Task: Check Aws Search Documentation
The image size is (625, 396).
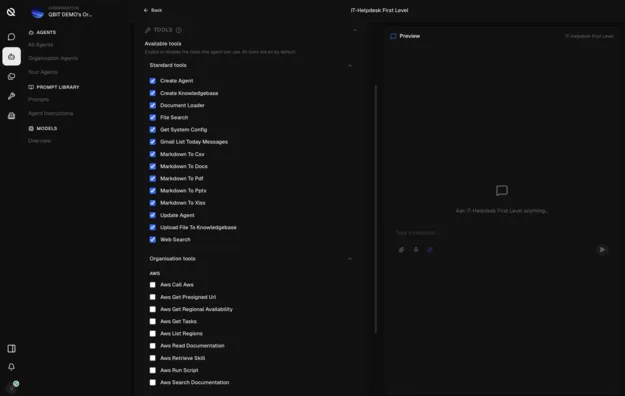Action: (153, 382)
